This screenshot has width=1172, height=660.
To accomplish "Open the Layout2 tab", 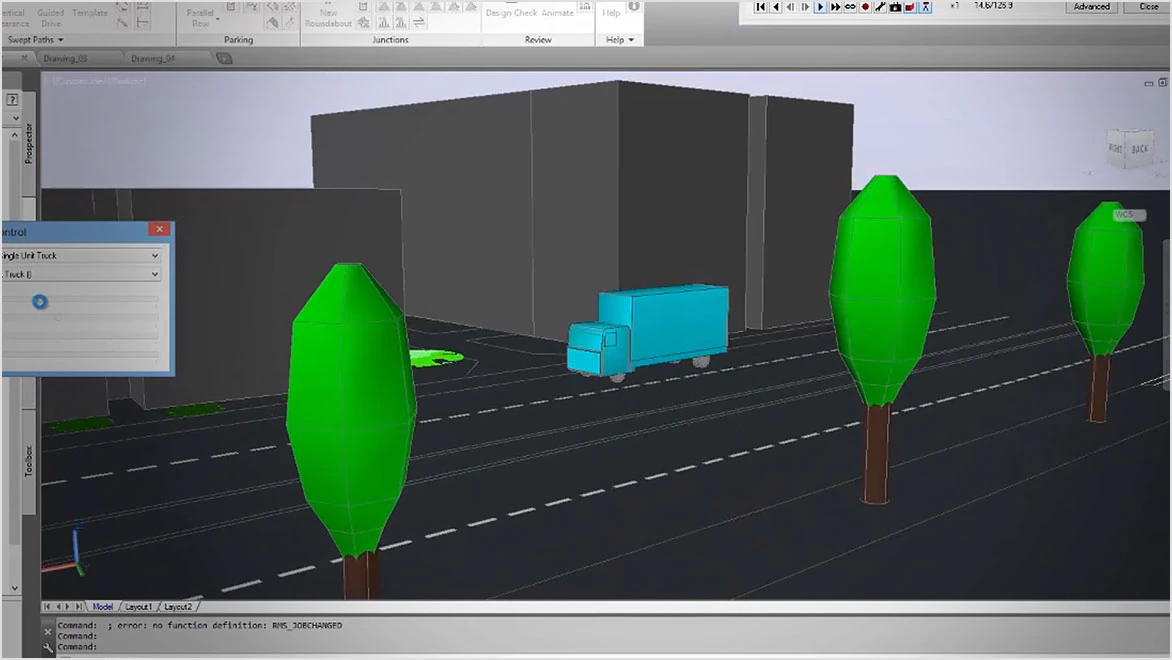I will pyautogui.click(x=178, y=607).
